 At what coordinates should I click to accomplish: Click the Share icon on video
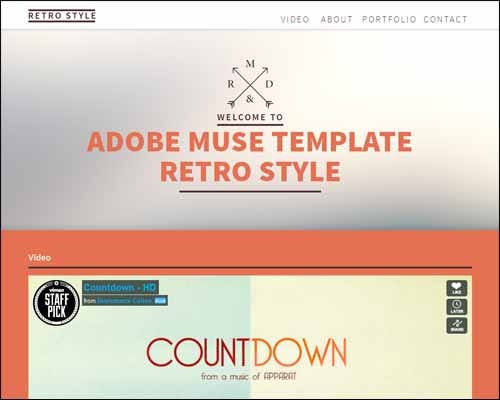pyautogui.click(x=457, y=326)
